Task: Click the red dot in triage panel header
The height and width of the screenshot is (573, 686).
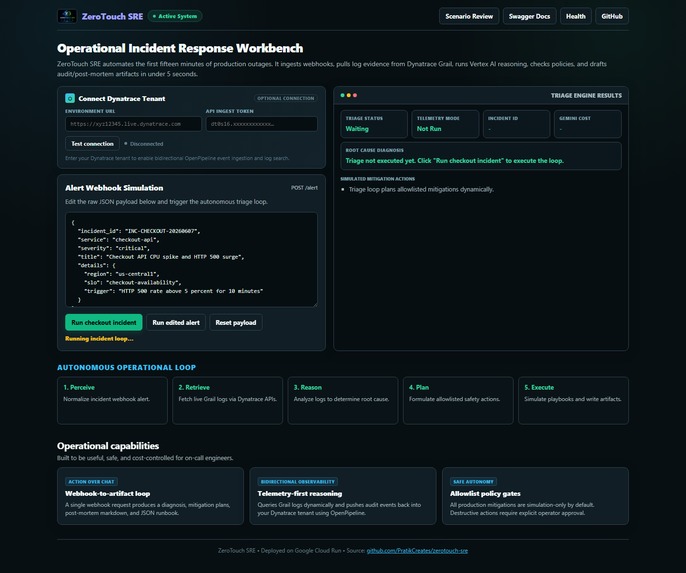Action: point(355,95)
